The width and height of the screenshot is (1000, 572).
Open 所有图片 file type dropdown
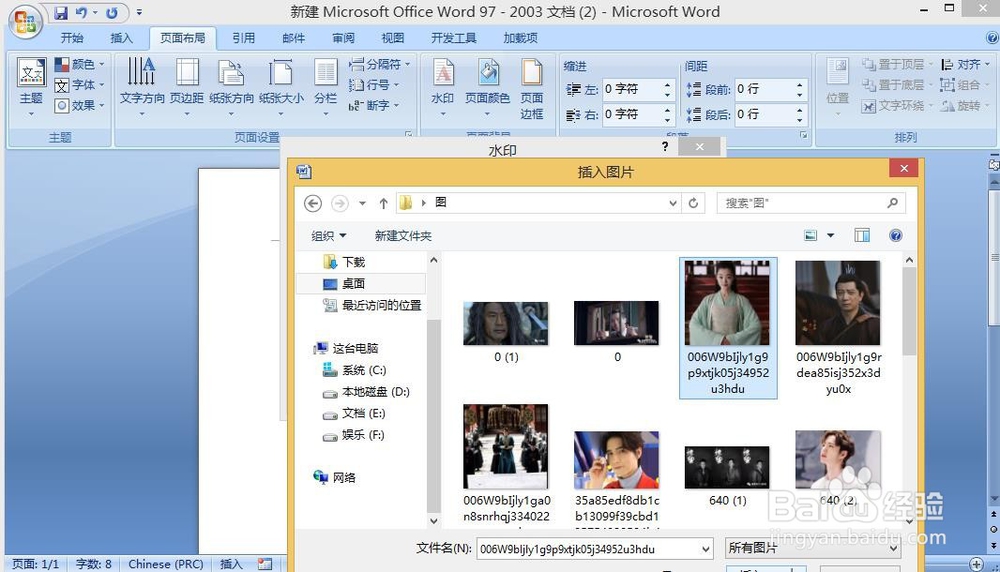click(813, 548)
